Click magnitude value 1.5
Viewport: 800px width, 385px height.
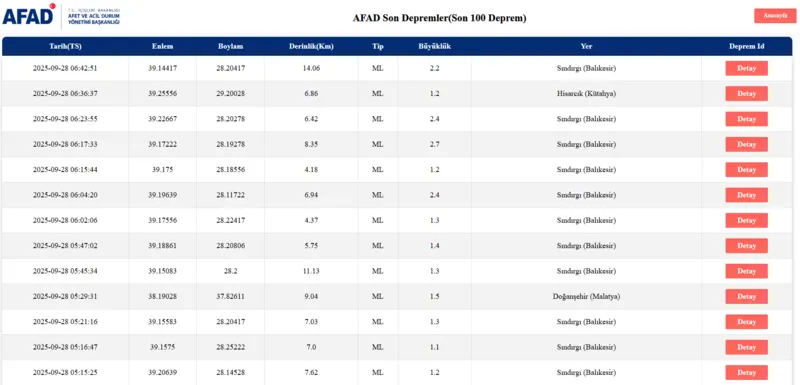[x=435, y=296]
